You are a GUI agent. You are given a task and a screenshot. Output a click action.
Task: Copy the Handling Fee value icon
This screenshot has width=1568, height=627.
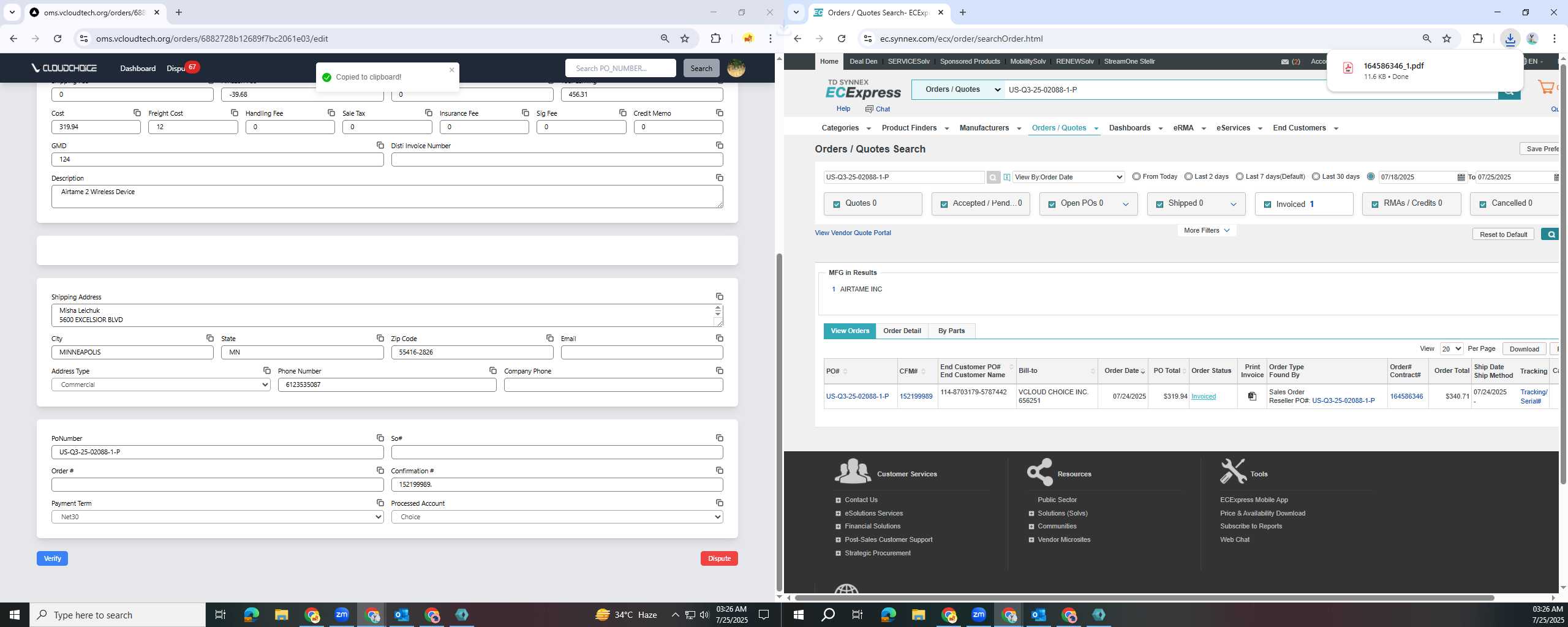331,113
